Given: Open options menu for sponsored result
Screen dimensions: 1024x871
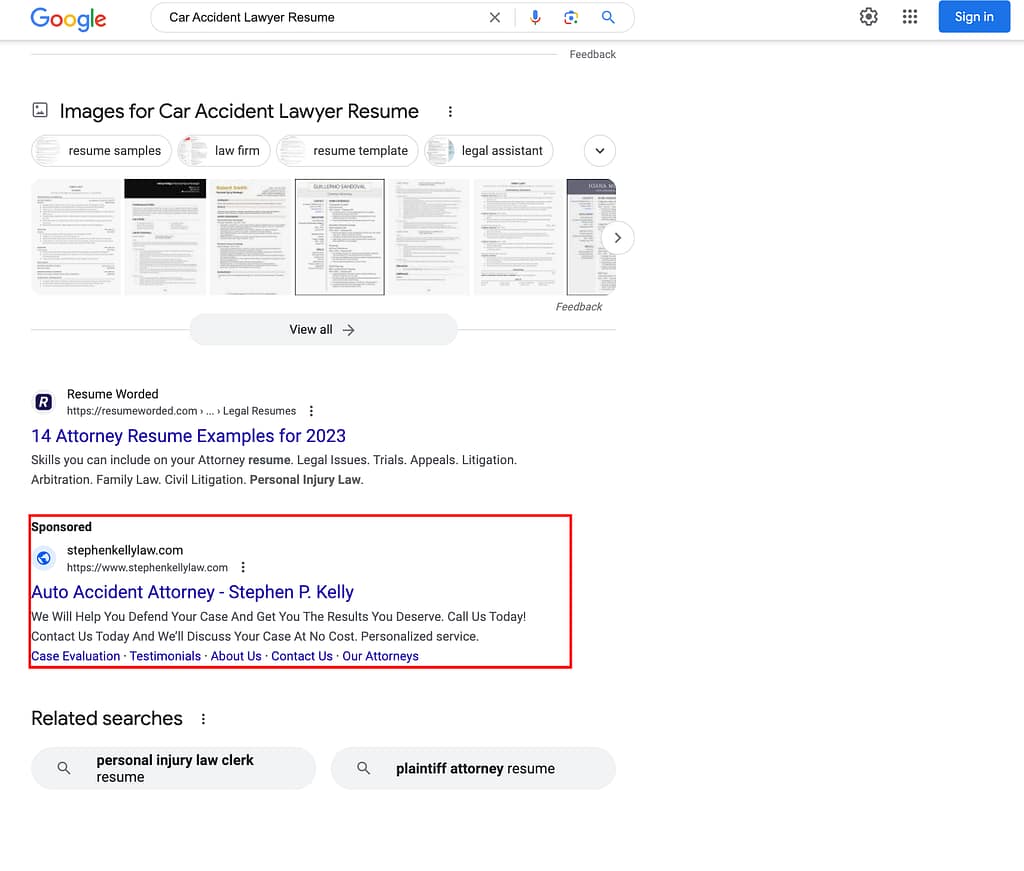Looking at the screenshot, I should pyautogui.click(x=243, y=567).
